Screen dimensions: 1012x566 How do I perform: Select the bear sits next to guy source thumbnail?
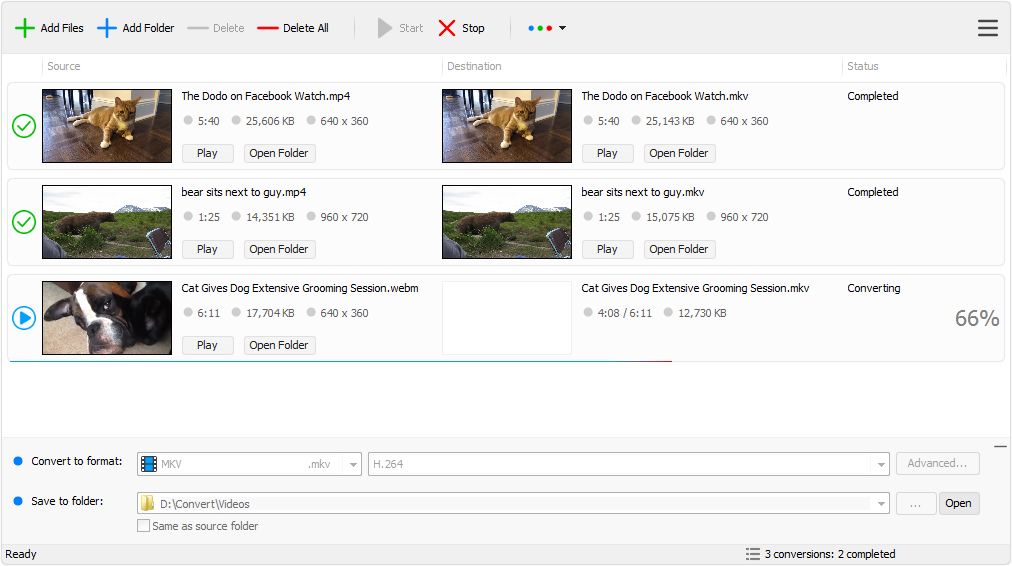pyautogui.click(x=107, y=222)
